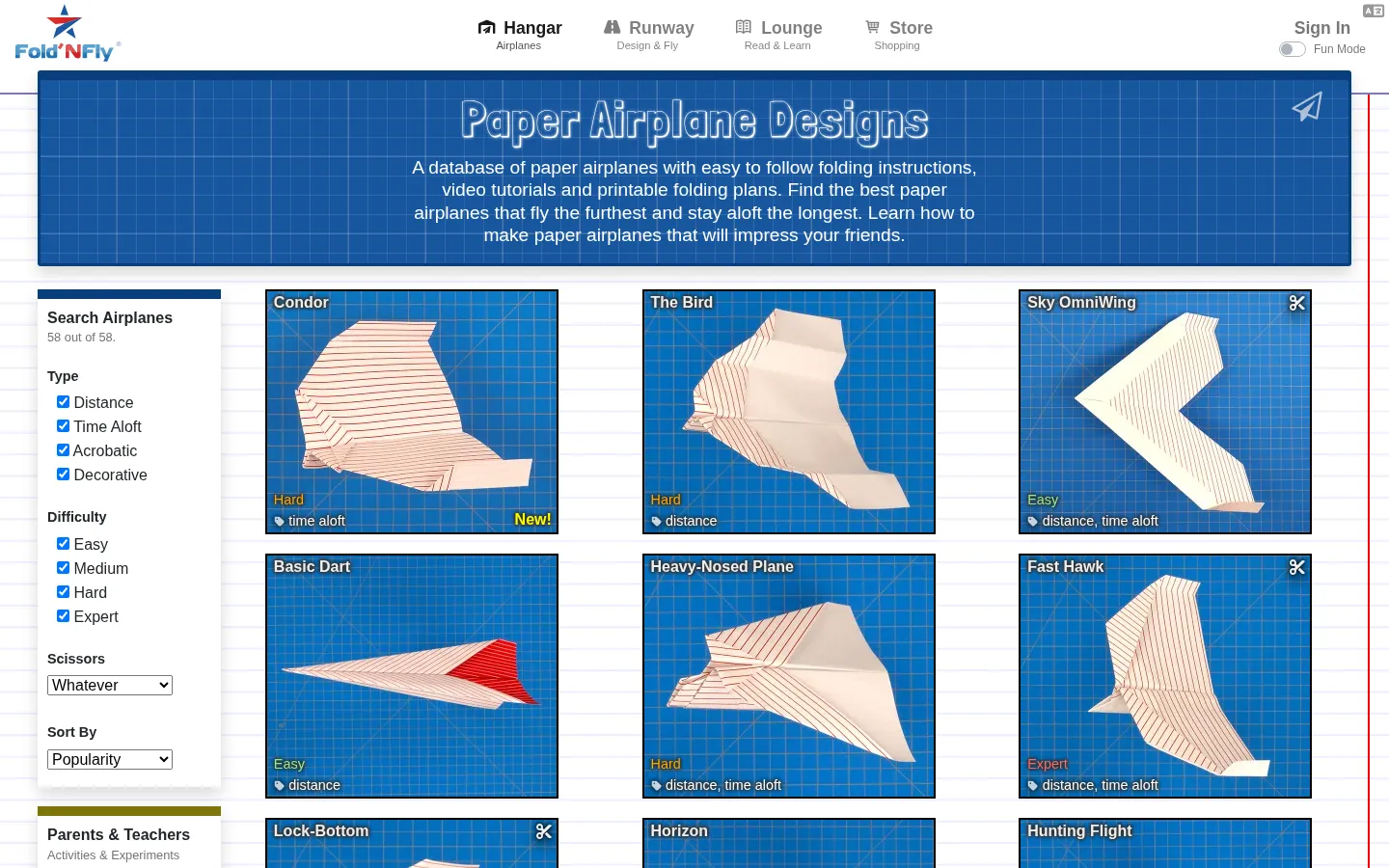Click '58 out of 58.' result count
Image resolution: width=1389 pixels, height=868 pixels.
click(81, 338)
